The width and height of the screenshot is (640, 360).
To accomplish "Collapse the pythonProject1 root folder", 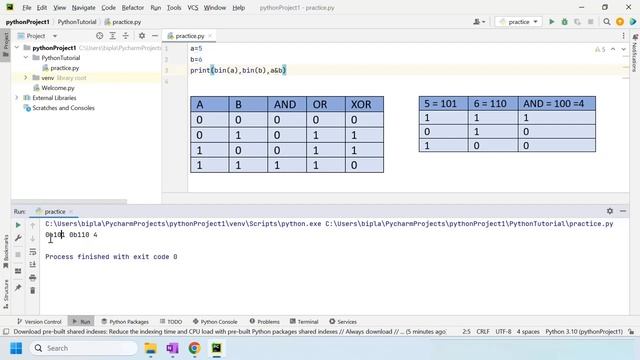I will pyautogui.click(x=17, y=48).
